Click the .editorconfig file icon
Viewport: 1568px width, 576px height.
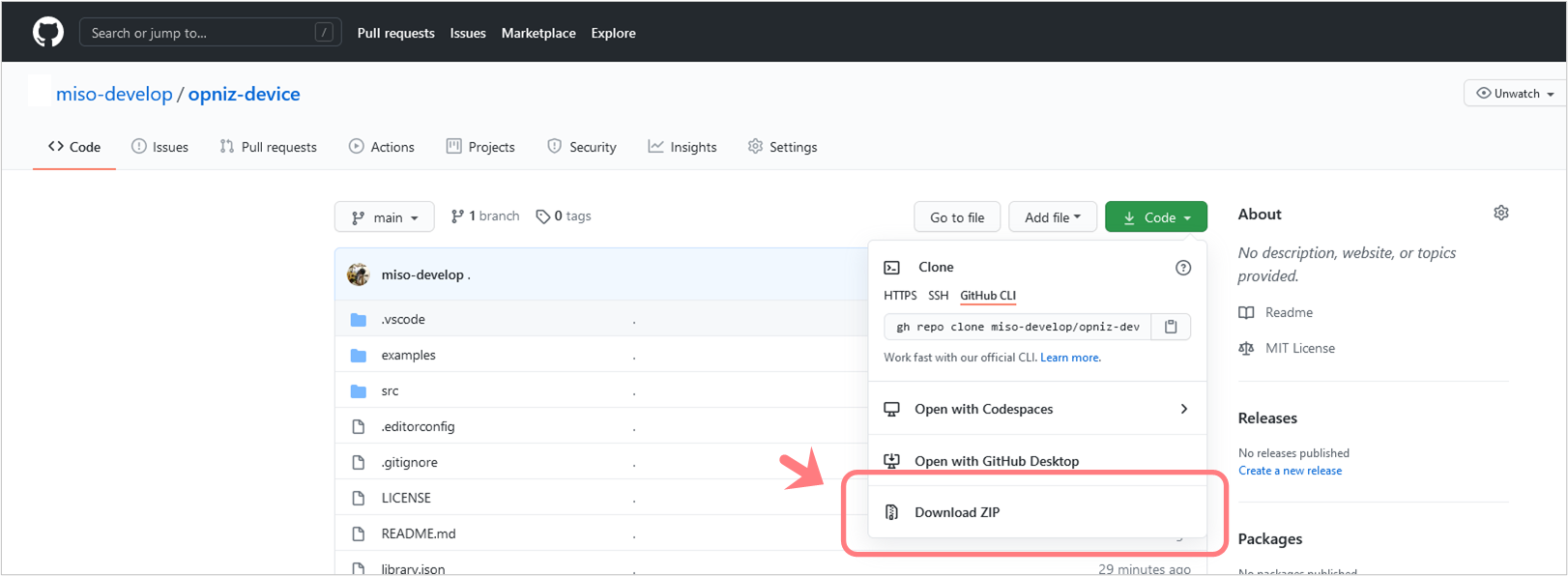coord(359,426)
